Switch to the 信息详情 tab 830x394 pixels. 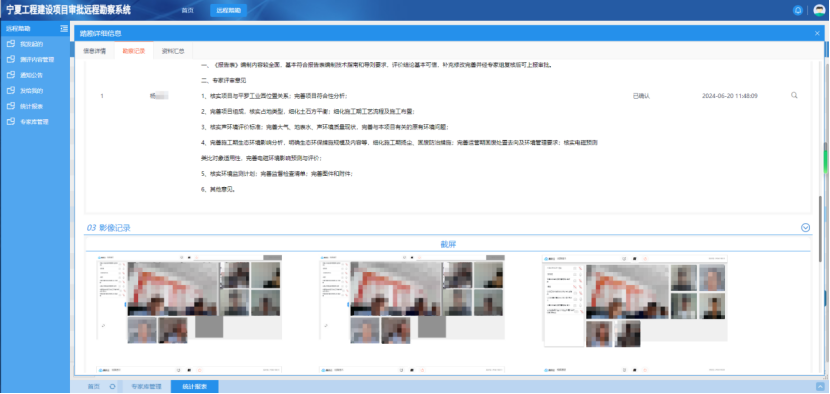pyautogui.click(x=95, y=51)
